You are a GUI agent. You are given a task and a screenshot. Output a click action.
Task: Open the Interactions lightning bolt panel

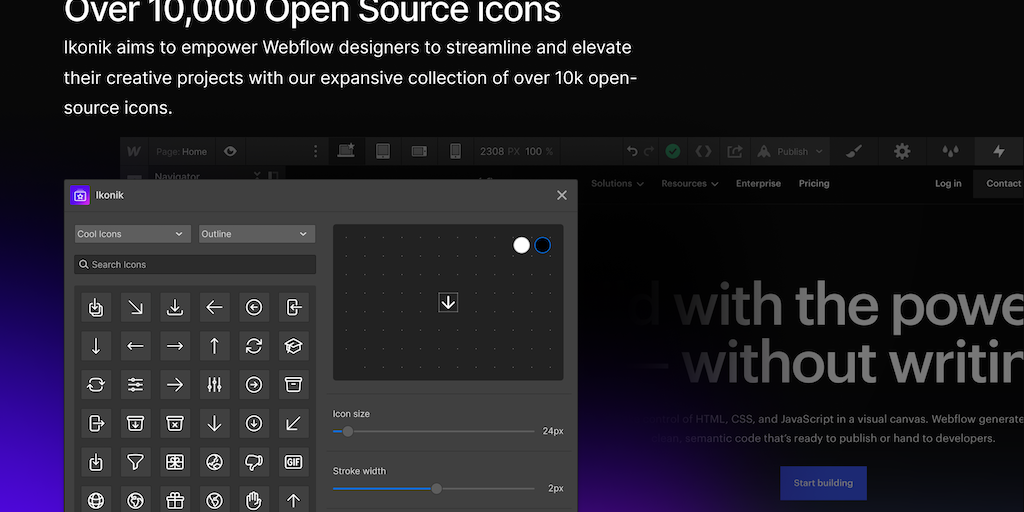[997, 152]
